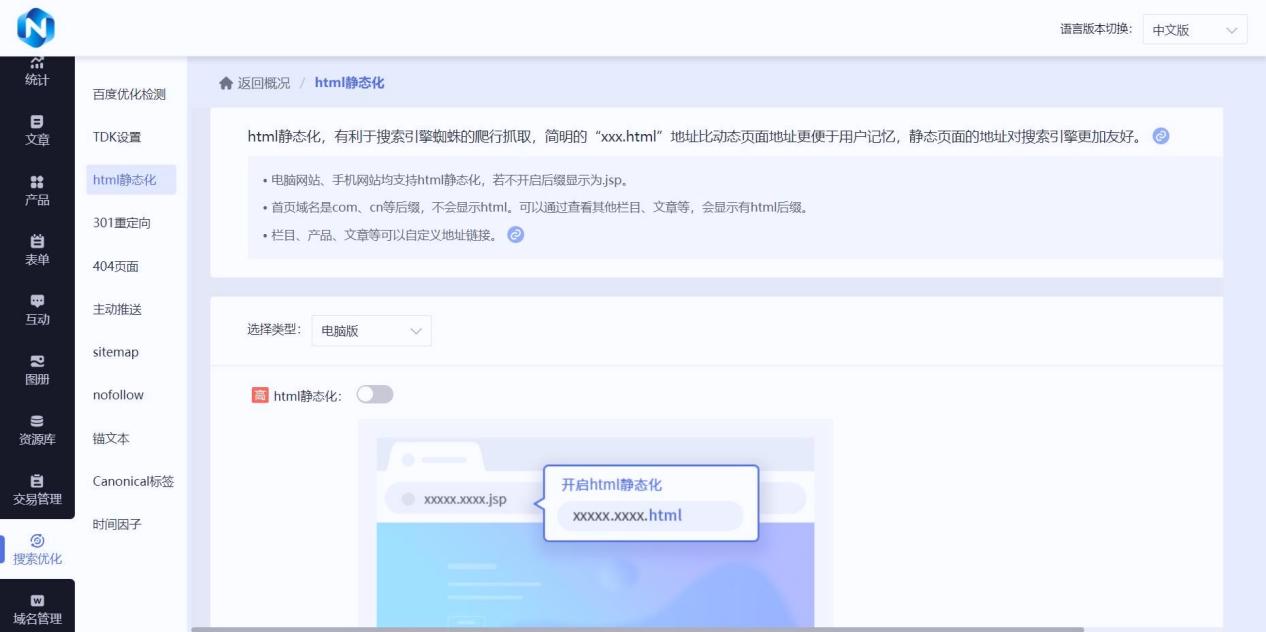Viewport: 1266px width, 632px height.
Task: Click link icon after 自定义地址链接 note
Action: click(x=516, y=235)
